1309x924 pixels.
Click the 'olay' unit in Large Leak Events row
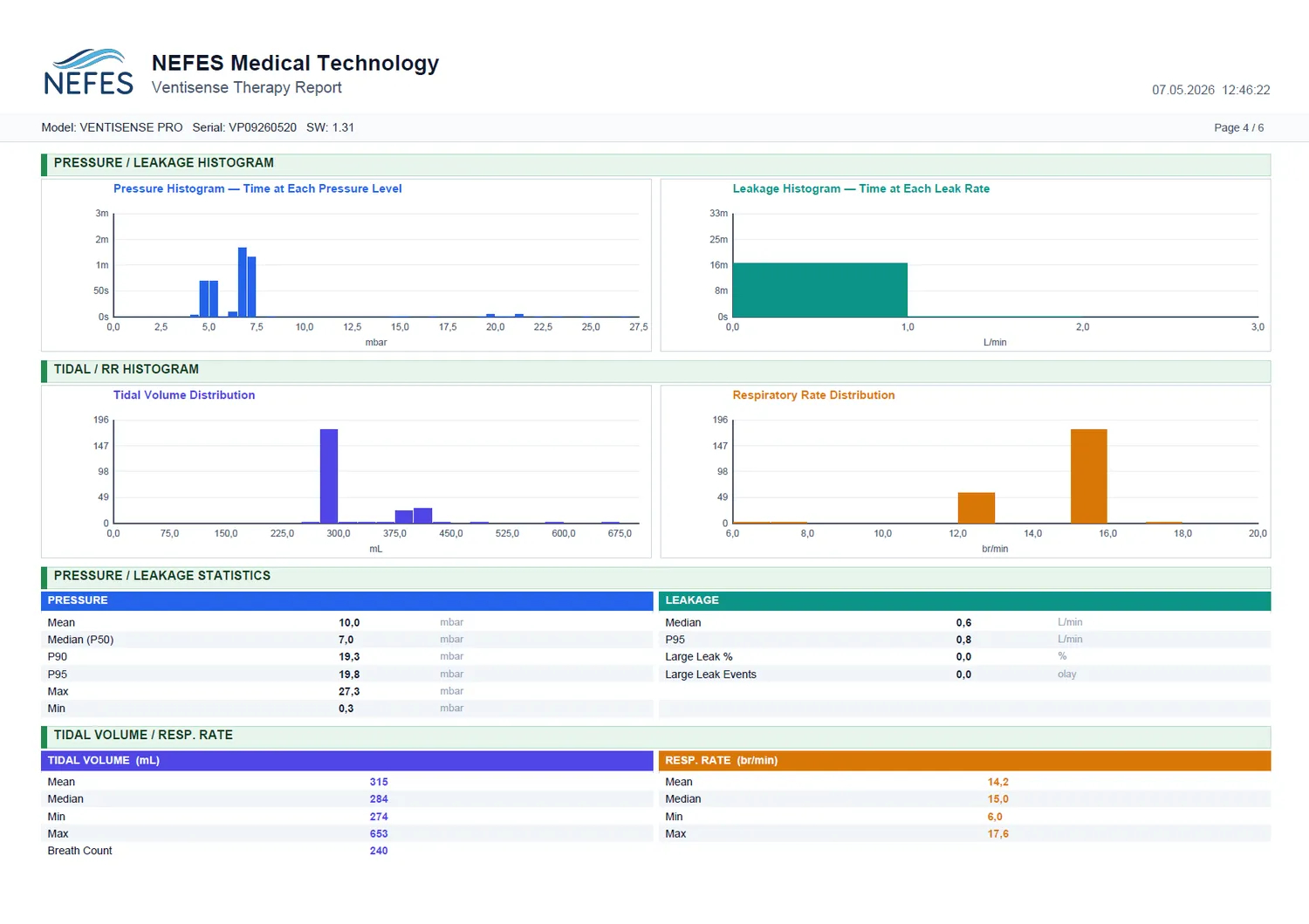(x=1066, y=674)
